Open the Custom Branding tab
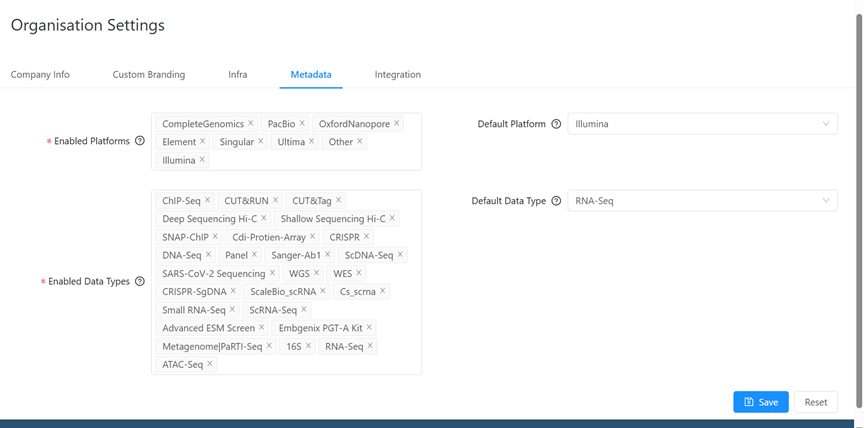Screen dimensions: 864x428 [148, 75]
